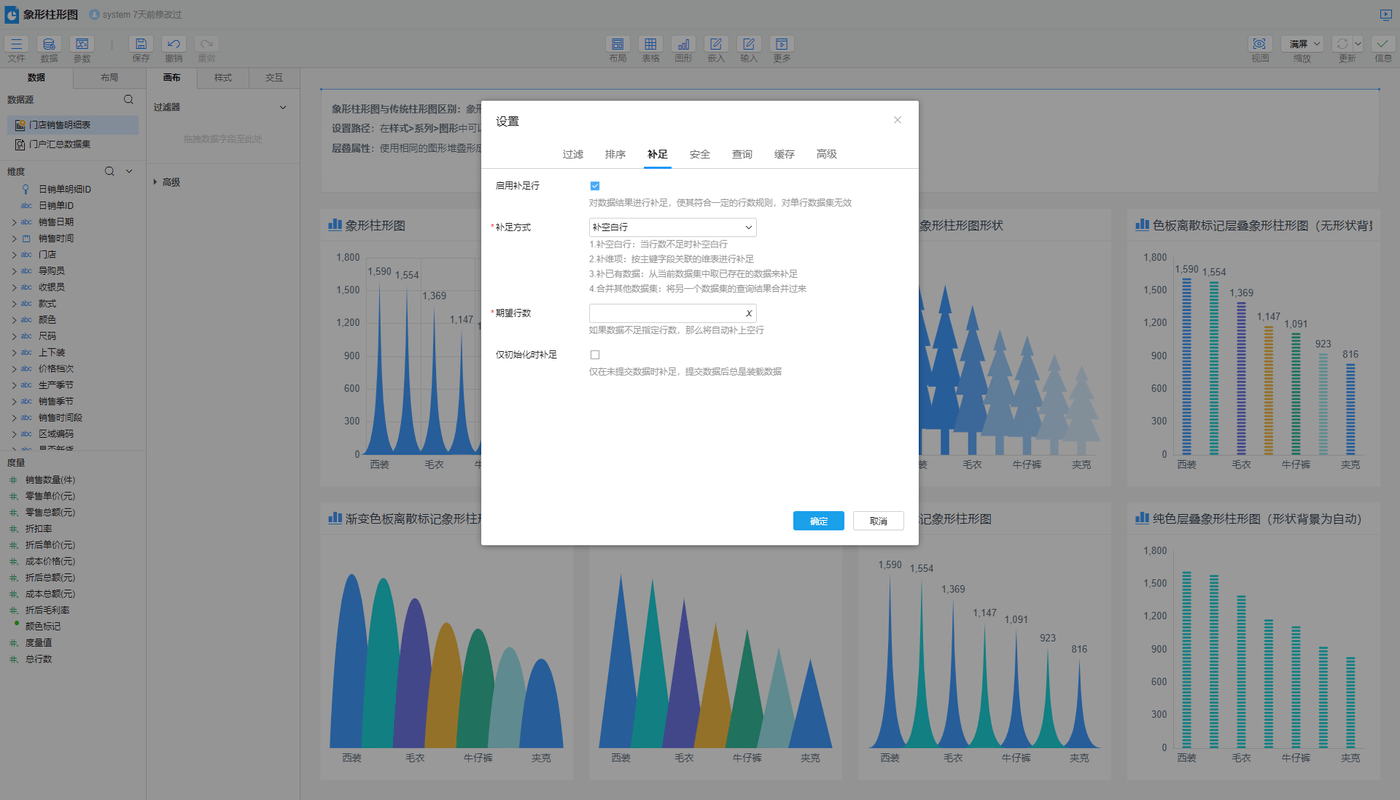Open the 满屏 zoom dropdown

1302,44
